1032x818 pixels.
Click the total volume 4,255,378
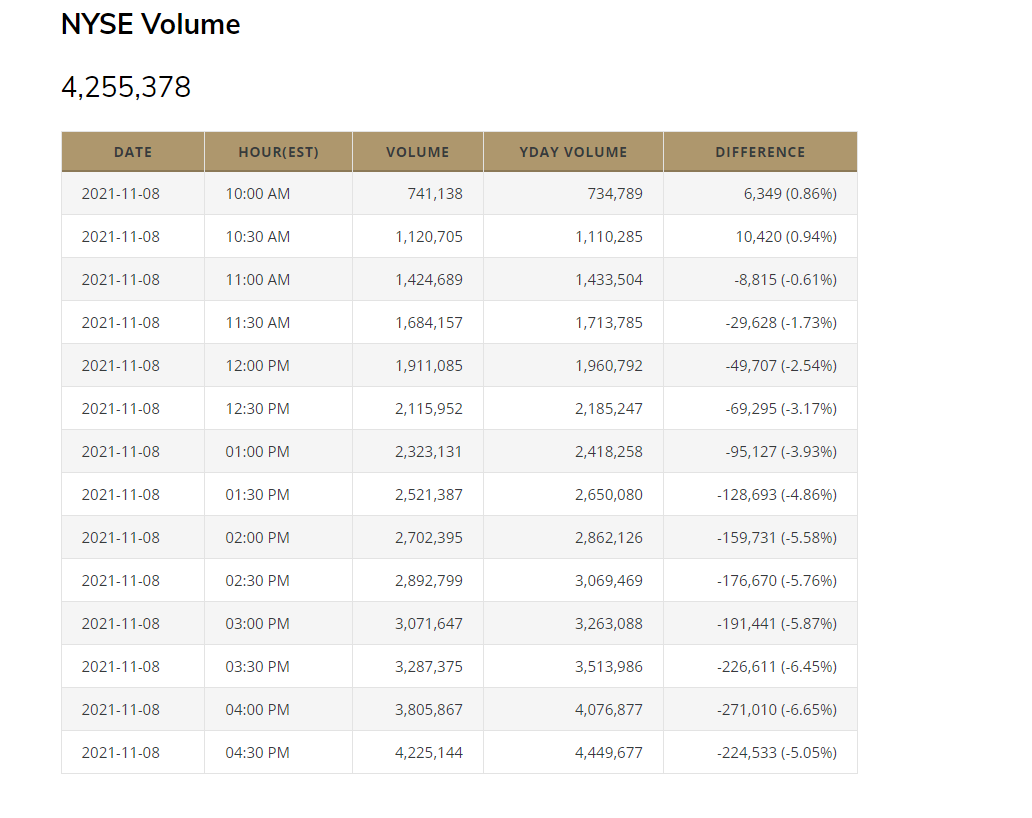coord(126,88)
